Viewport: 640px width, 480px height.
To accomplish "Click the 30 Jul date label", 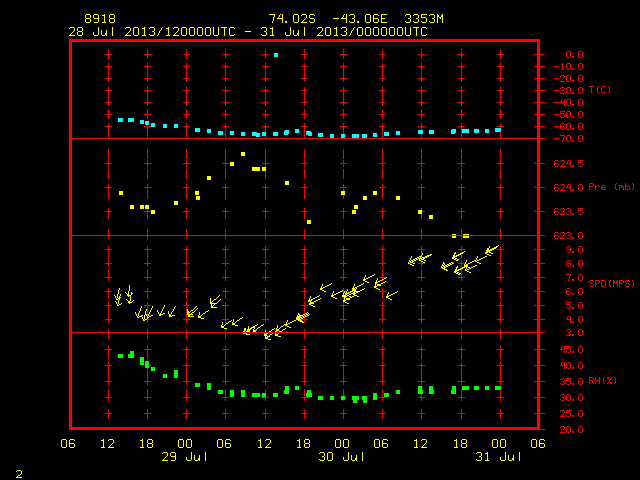I will pos(341,457).
